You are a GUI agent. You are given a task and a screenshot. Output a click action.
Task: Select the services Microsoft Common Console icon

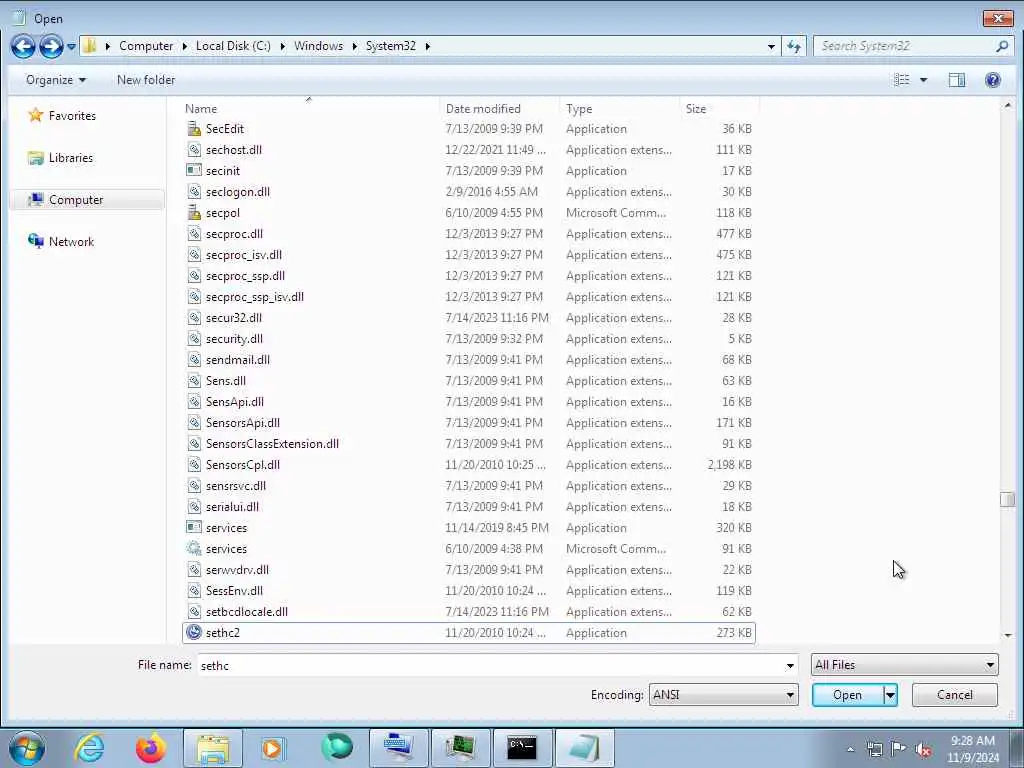coord(194,549)
